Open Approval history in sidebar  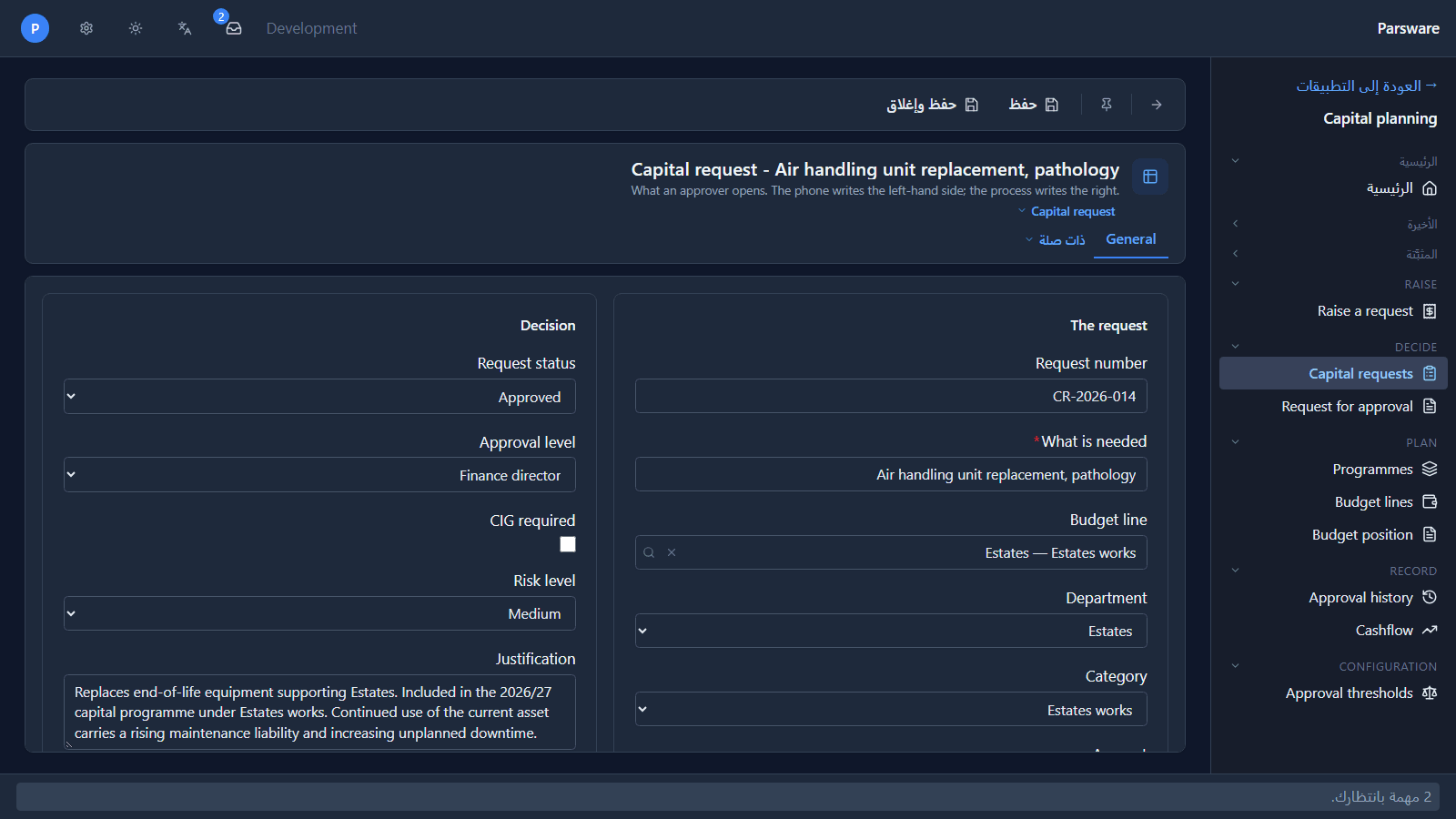(1333, 597)
